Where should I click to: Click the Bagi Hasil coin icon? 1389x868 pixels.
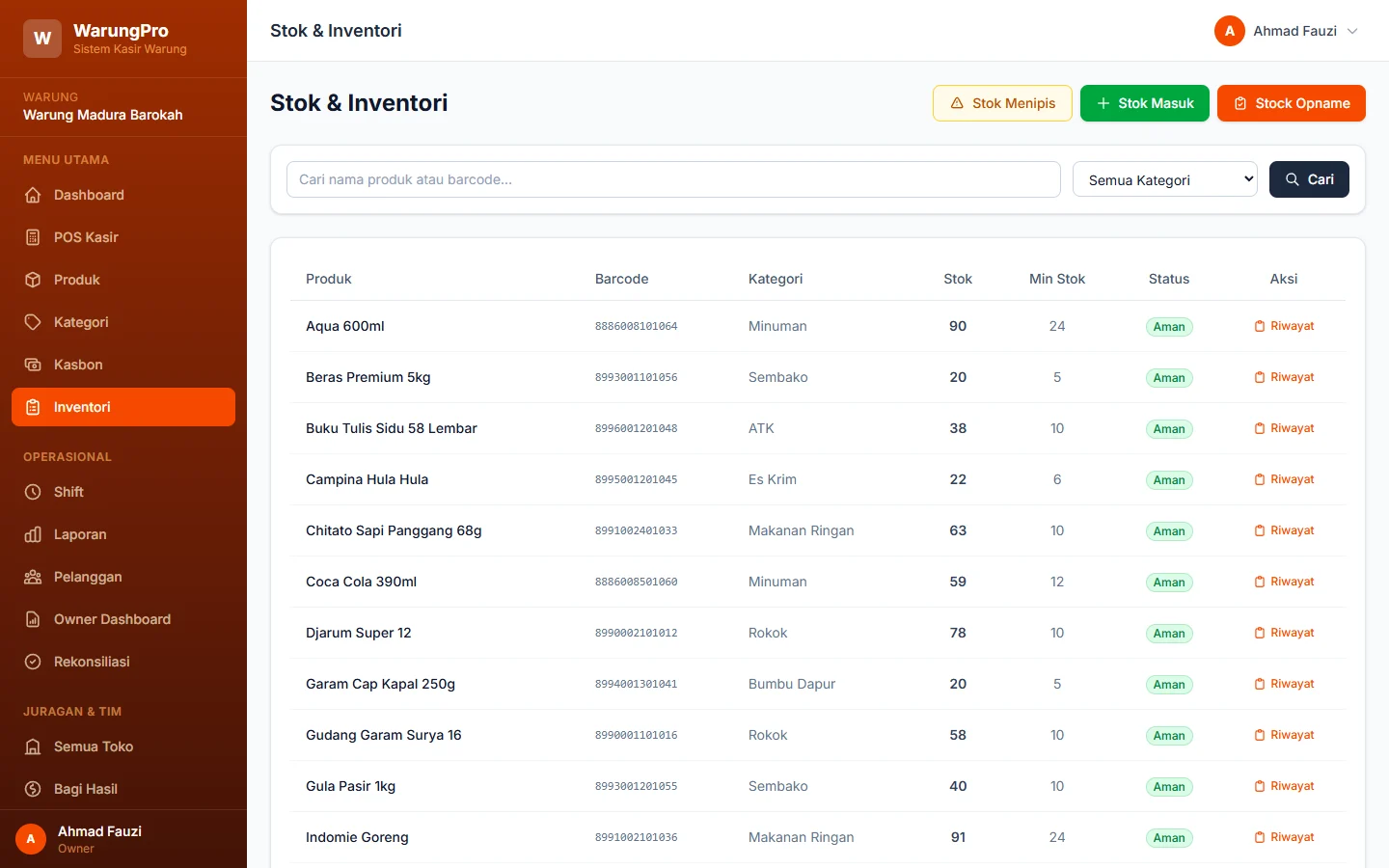point(33,789)
